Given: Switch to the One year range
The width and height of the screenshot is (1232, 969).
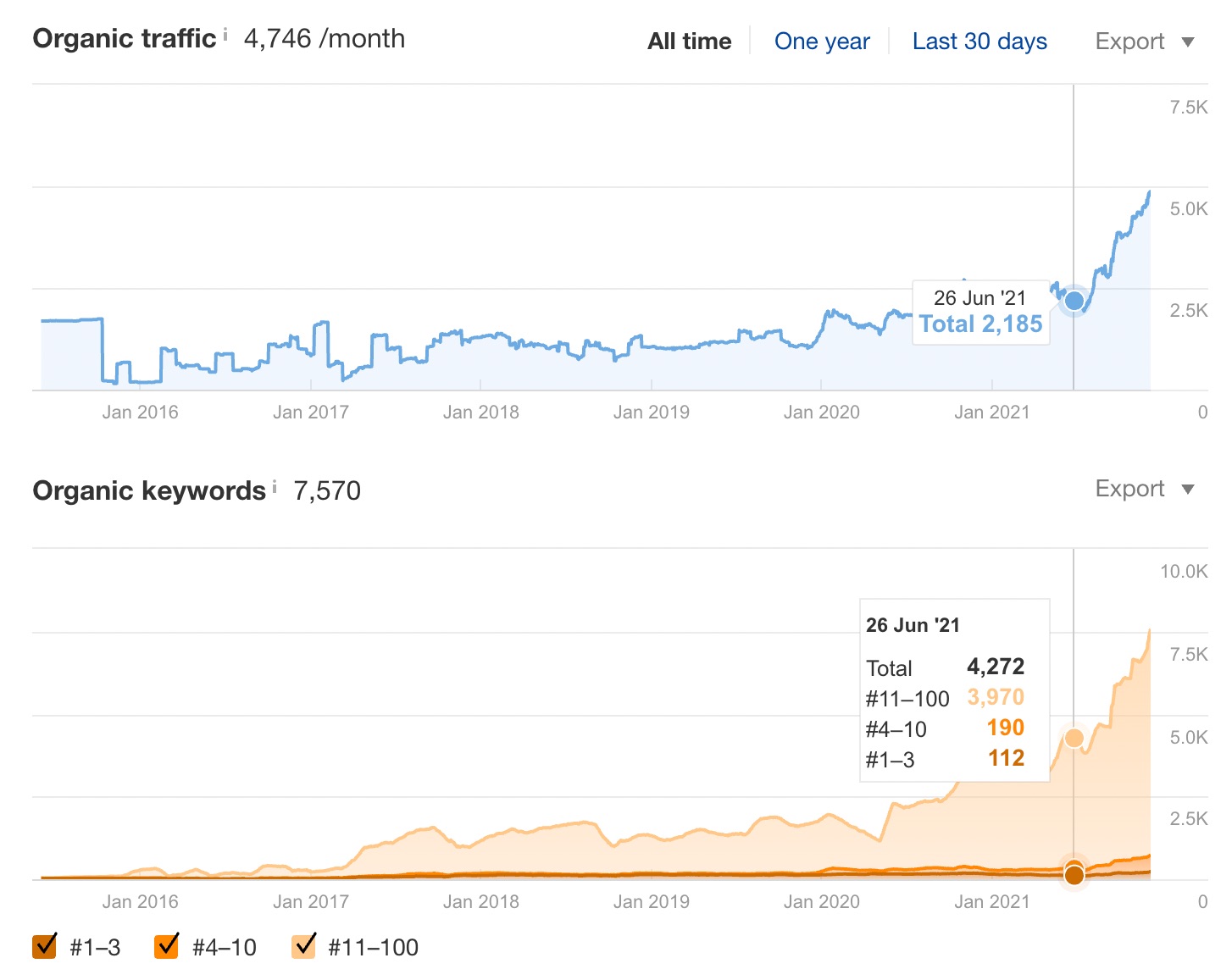Looking at the screenshot, I should click(822, 42).
